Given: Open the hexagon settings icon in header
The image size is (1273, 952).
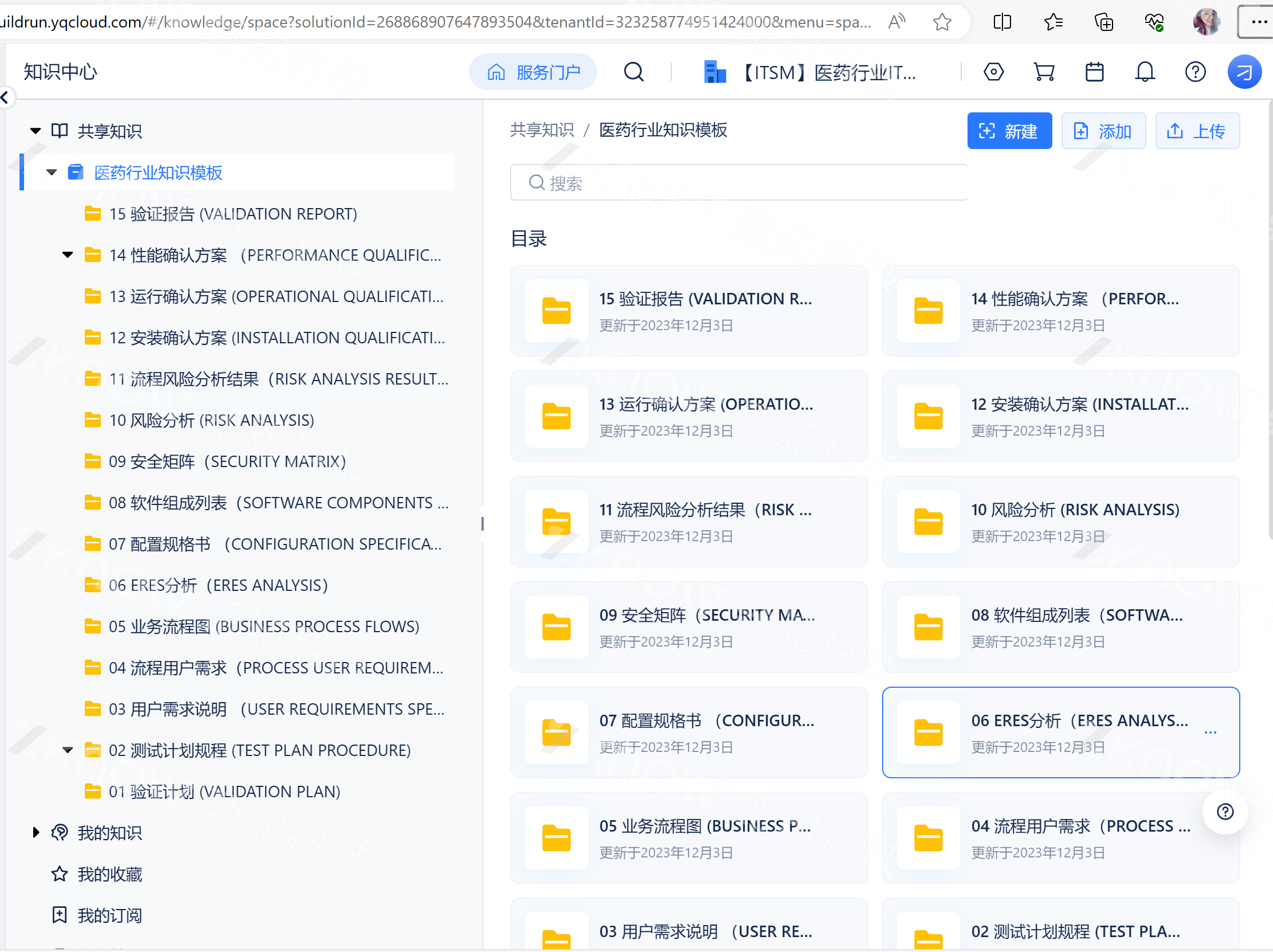Looking at the screenshot, I should [x=993, y=72].
